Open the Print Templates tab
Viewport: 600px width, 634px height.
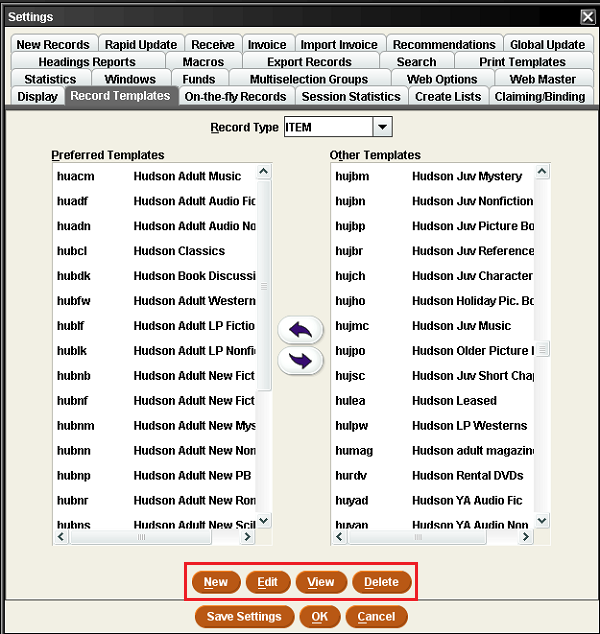tap(522, 62)
